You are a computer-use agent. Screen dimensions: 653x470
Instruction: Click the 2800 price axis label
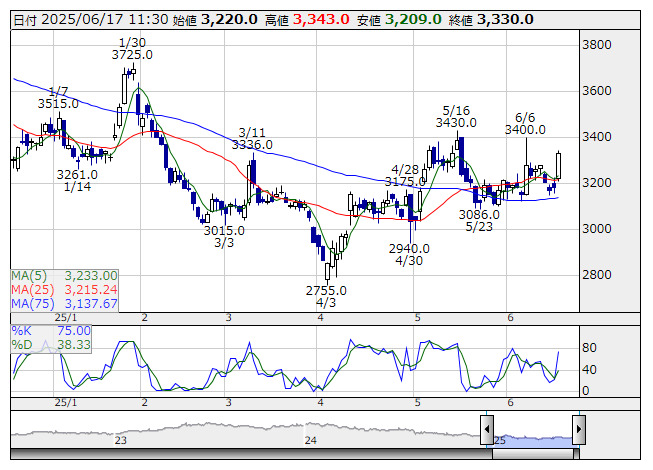point(596,275)
